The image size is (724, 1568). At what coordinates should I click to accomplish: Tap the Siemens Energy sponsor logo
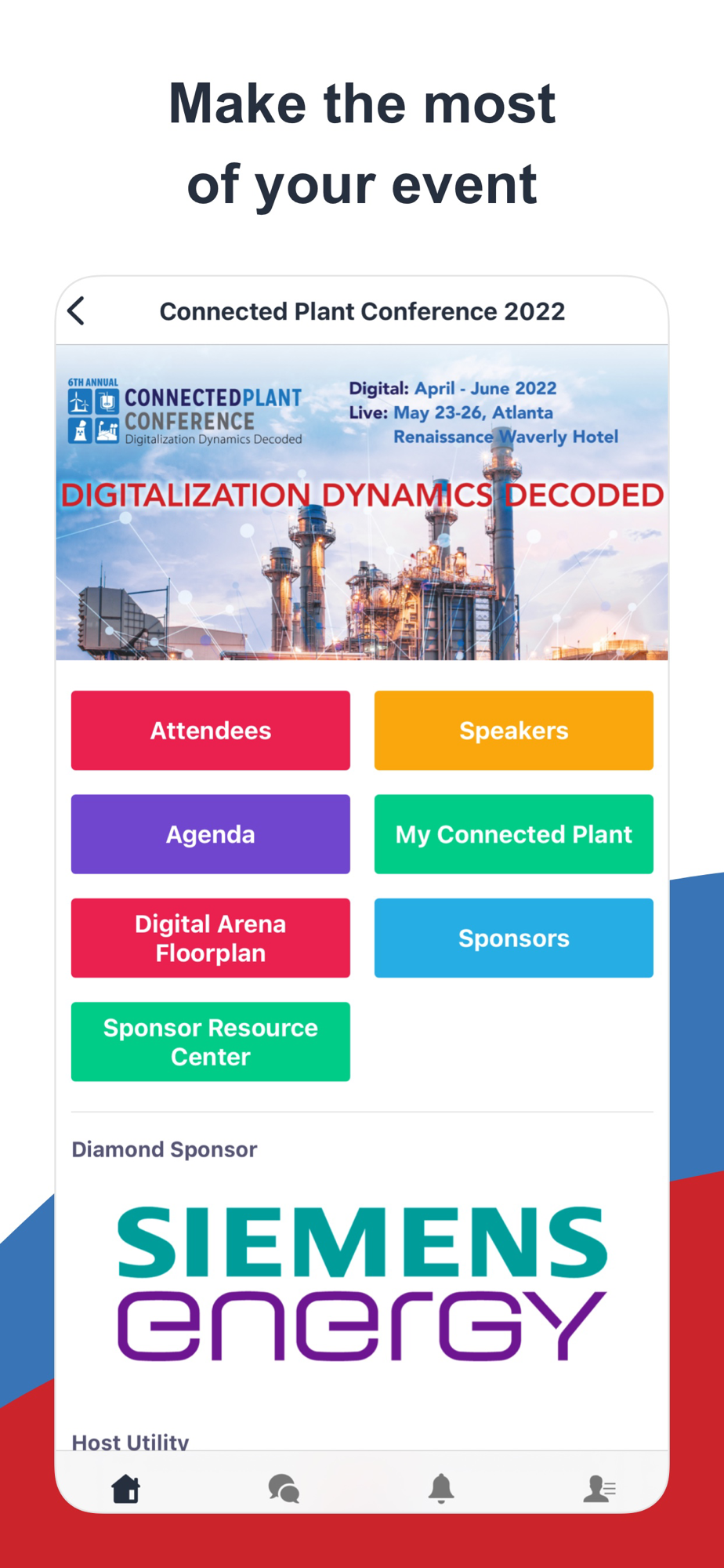362,1283
